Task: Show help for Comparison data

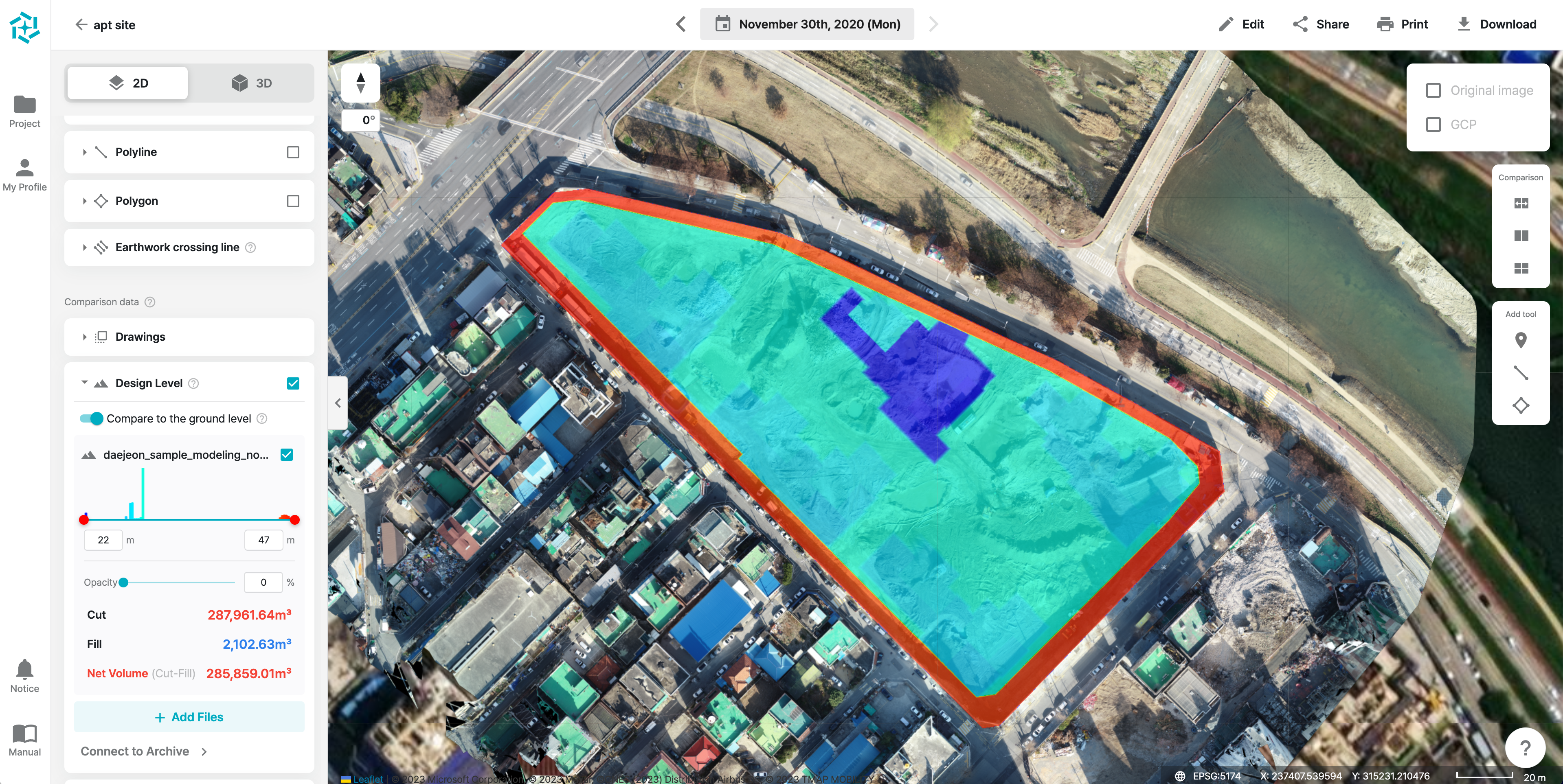Action: [150, 302]
